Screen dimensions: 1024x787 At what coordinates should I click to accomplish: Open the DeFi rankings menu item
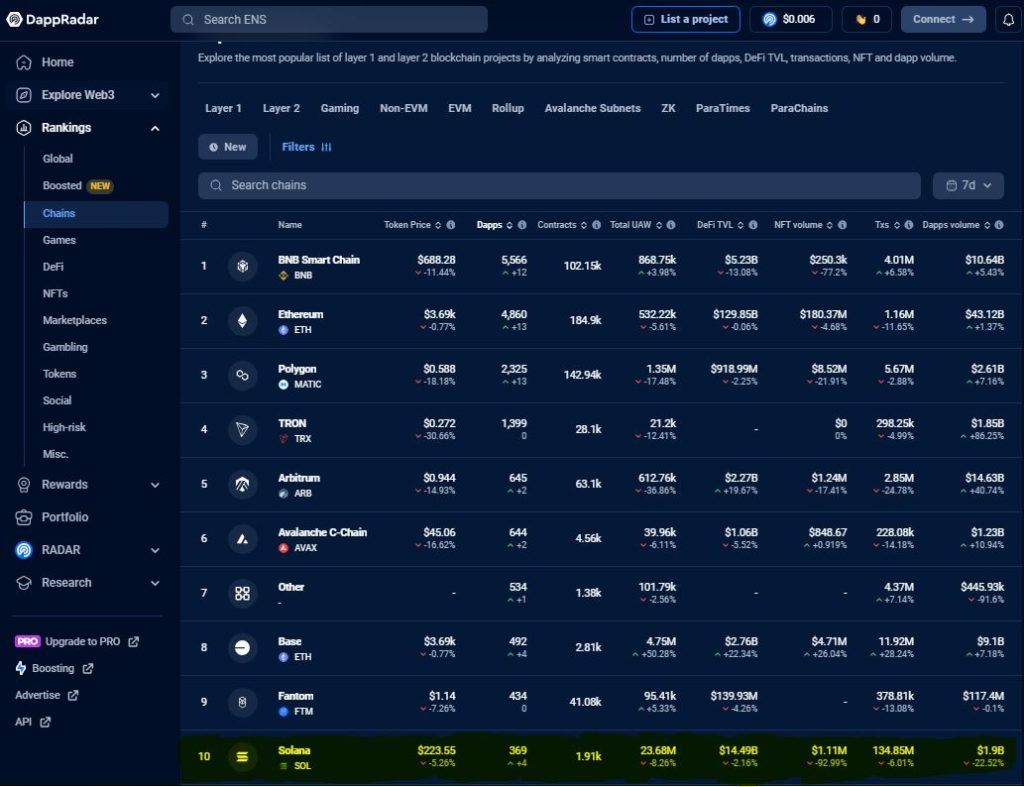pos(55,267)
